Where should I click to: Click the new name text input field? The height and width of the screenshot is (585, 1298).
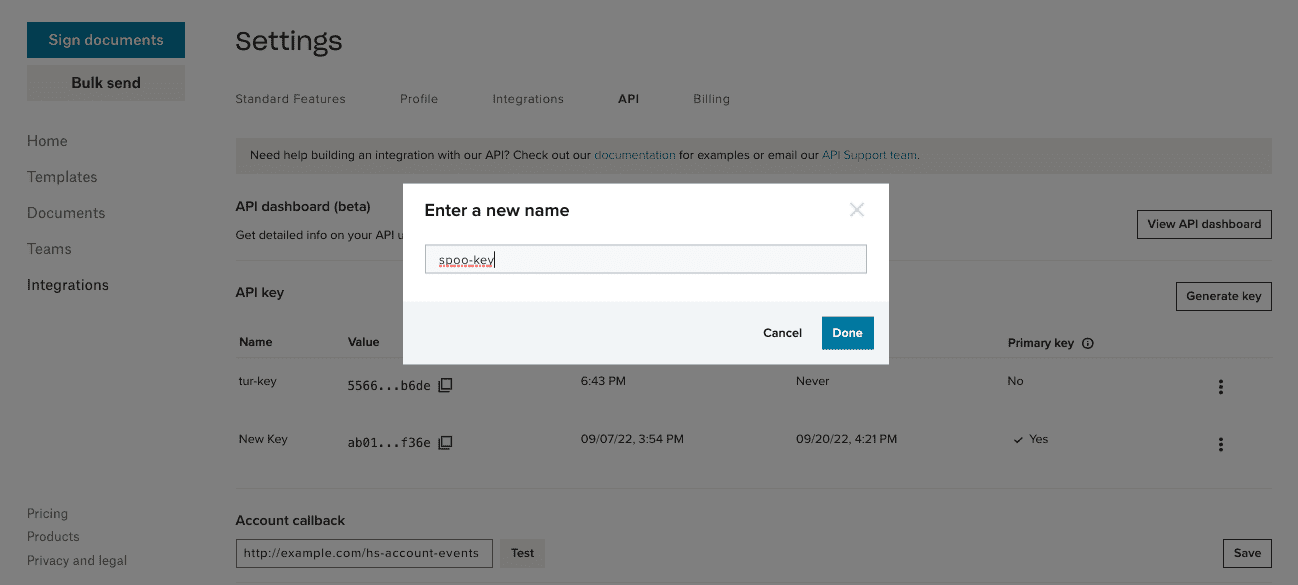click(x=645, y=258)
